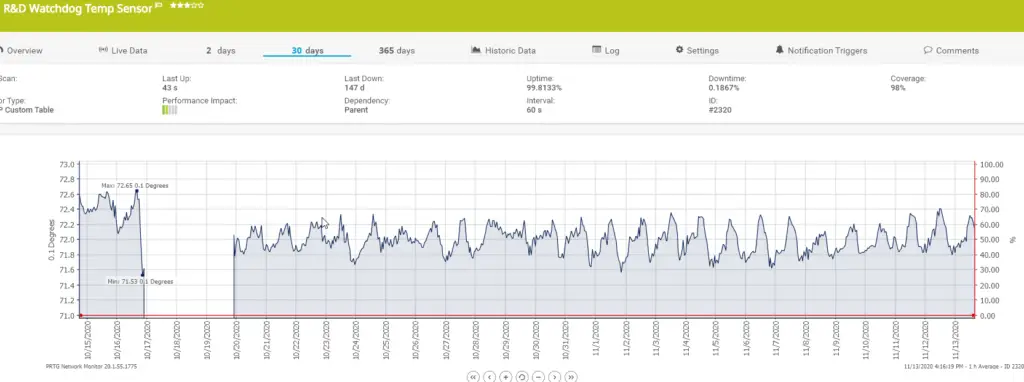Step graph forward with single right arrow

coord(554,377)
